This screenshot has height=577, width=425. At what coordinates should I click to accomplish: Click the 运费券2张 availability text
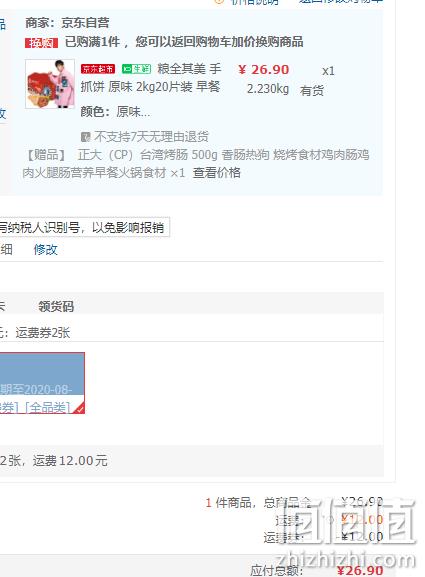tap(43, 333)
